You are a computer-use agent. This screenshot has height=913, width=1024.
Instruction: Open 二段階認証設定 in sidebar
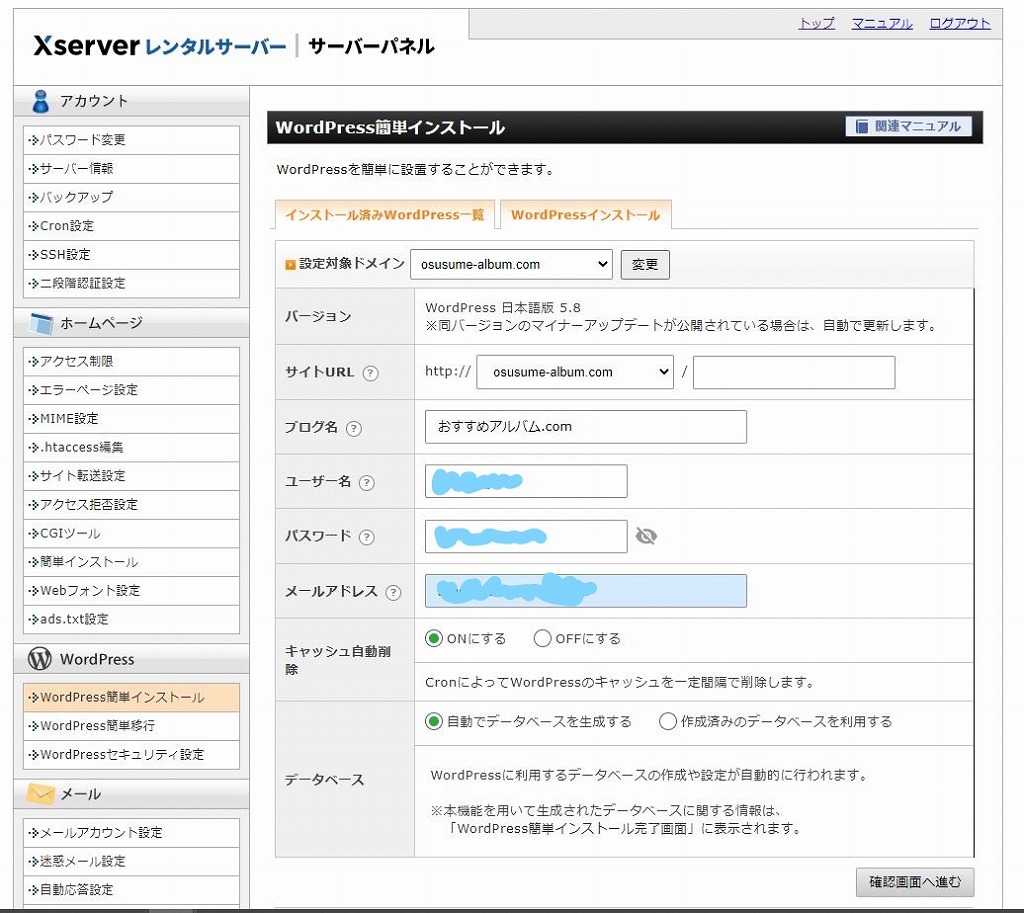coord(131,283)
